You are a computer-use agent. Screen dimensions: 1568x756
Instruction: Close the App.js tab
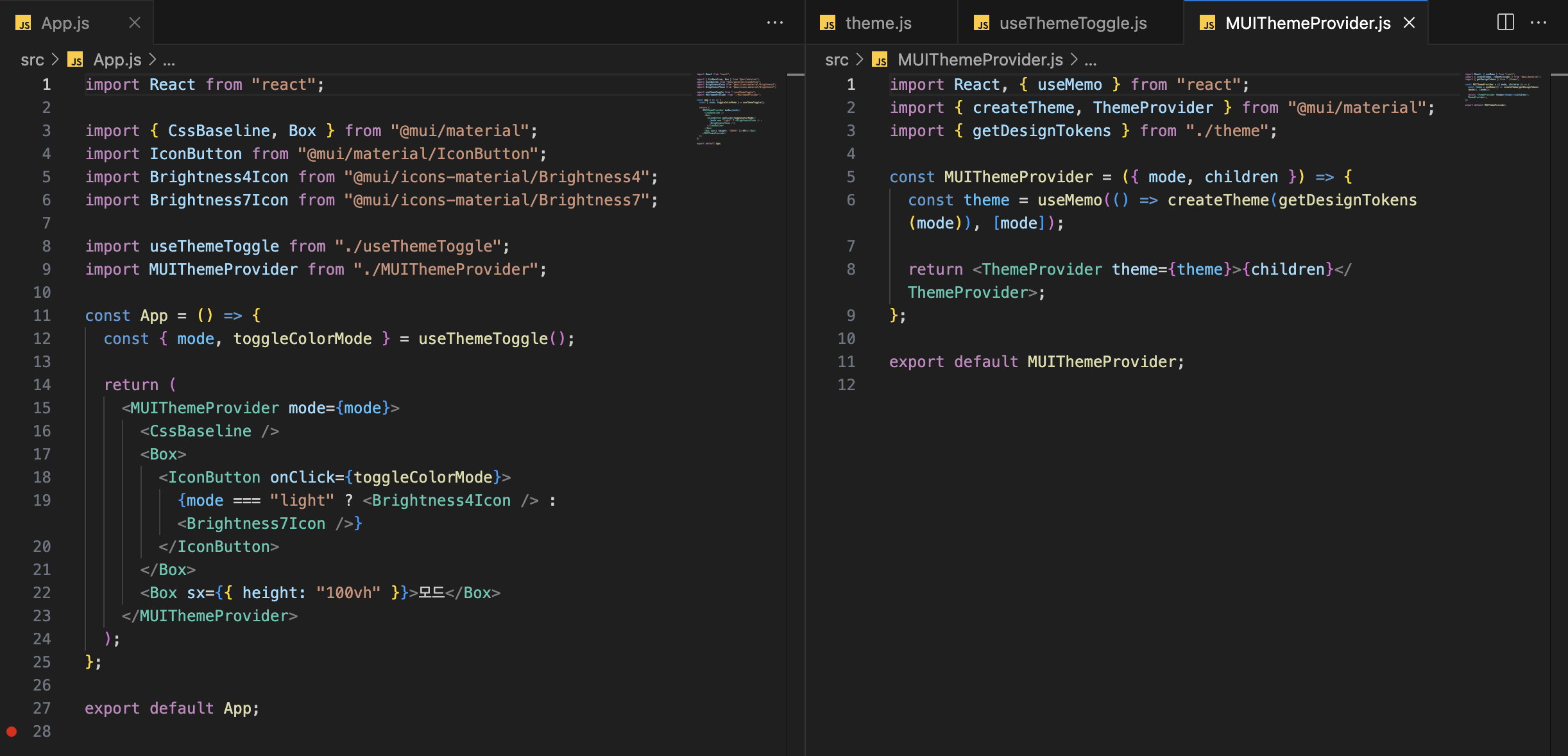(x=134, y=22)
